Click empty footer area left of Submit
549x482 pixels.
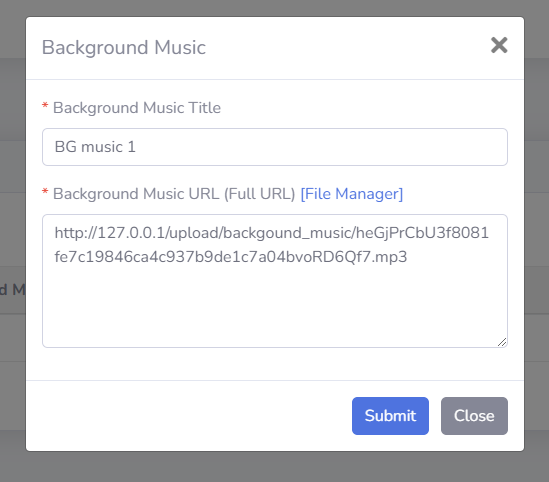click(x=189, y=416)
